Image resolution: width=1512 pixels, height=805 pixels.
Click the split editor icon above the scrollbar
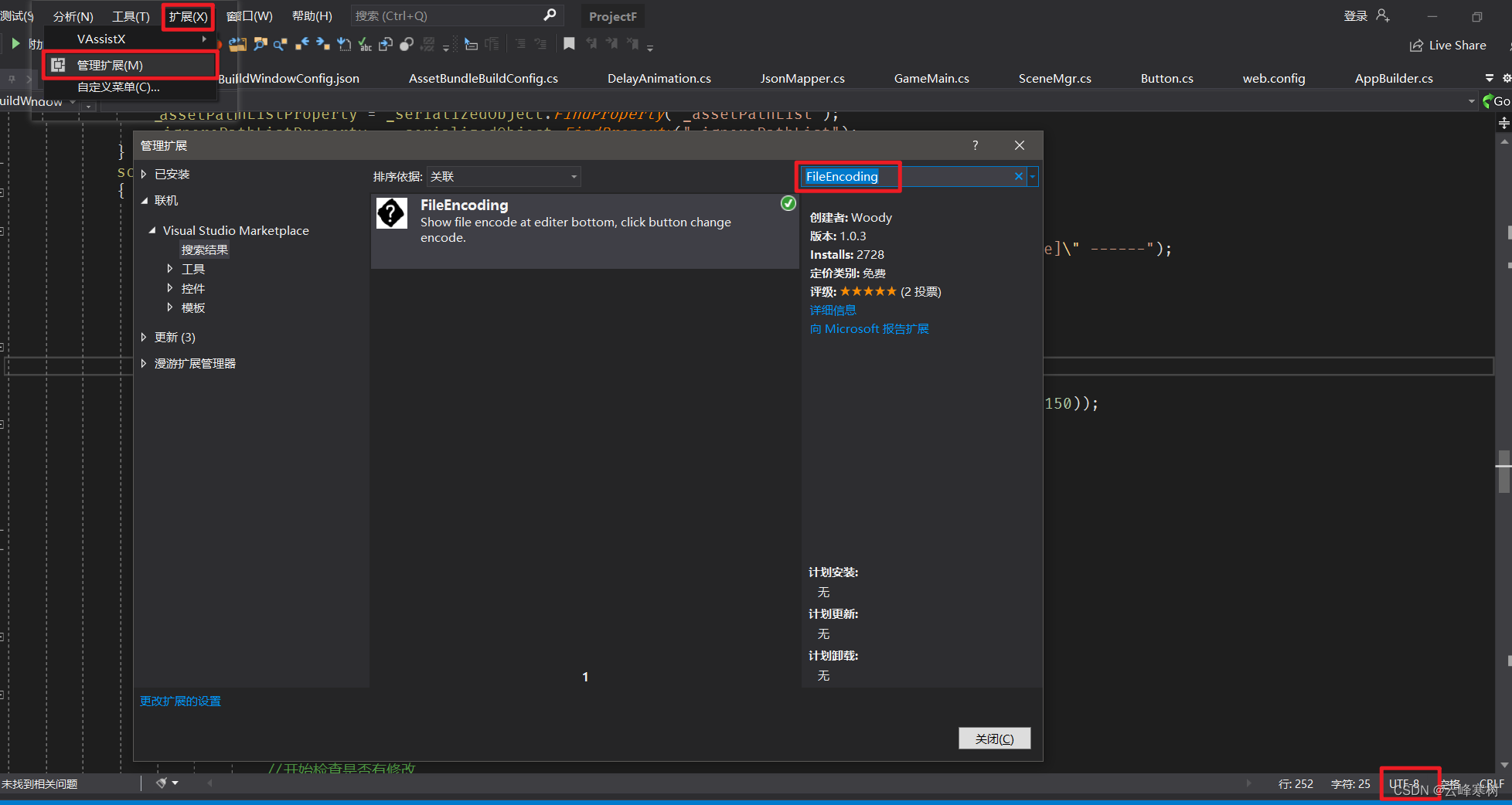click(1503, 123)
